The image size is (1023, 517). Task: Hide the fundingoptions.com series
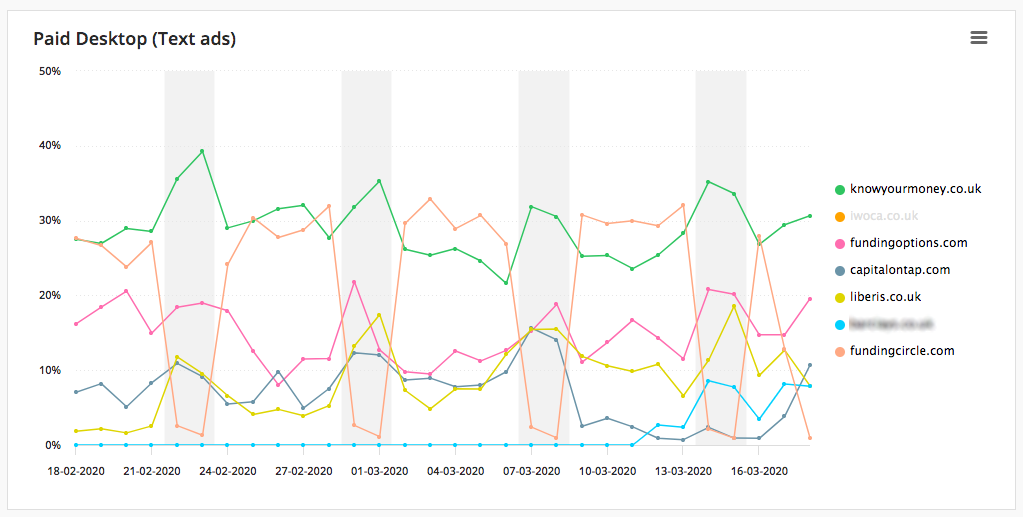click(908, 243)
